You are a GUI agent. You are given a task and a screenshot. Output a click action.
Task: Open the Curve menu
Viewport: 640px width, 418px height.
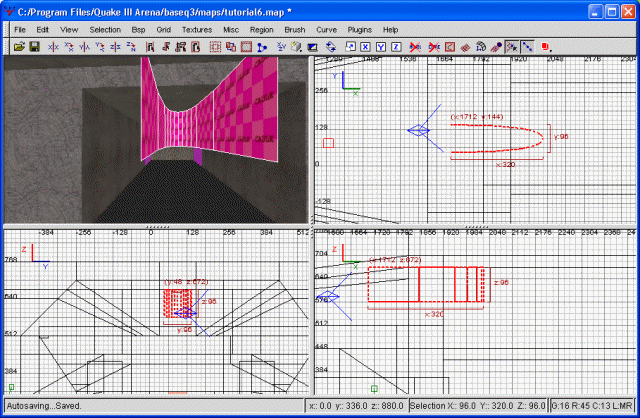[x=327, y=30]
